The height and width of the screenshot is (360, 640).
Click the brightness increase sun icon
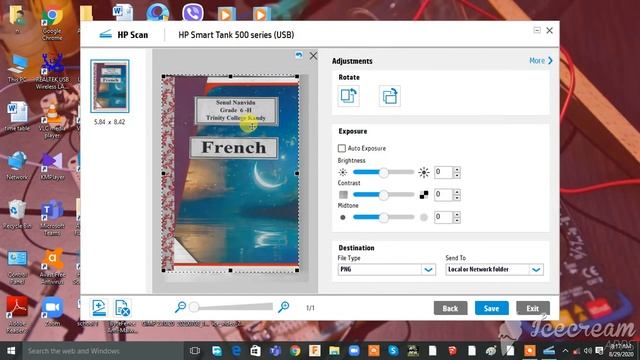[424, 172]
